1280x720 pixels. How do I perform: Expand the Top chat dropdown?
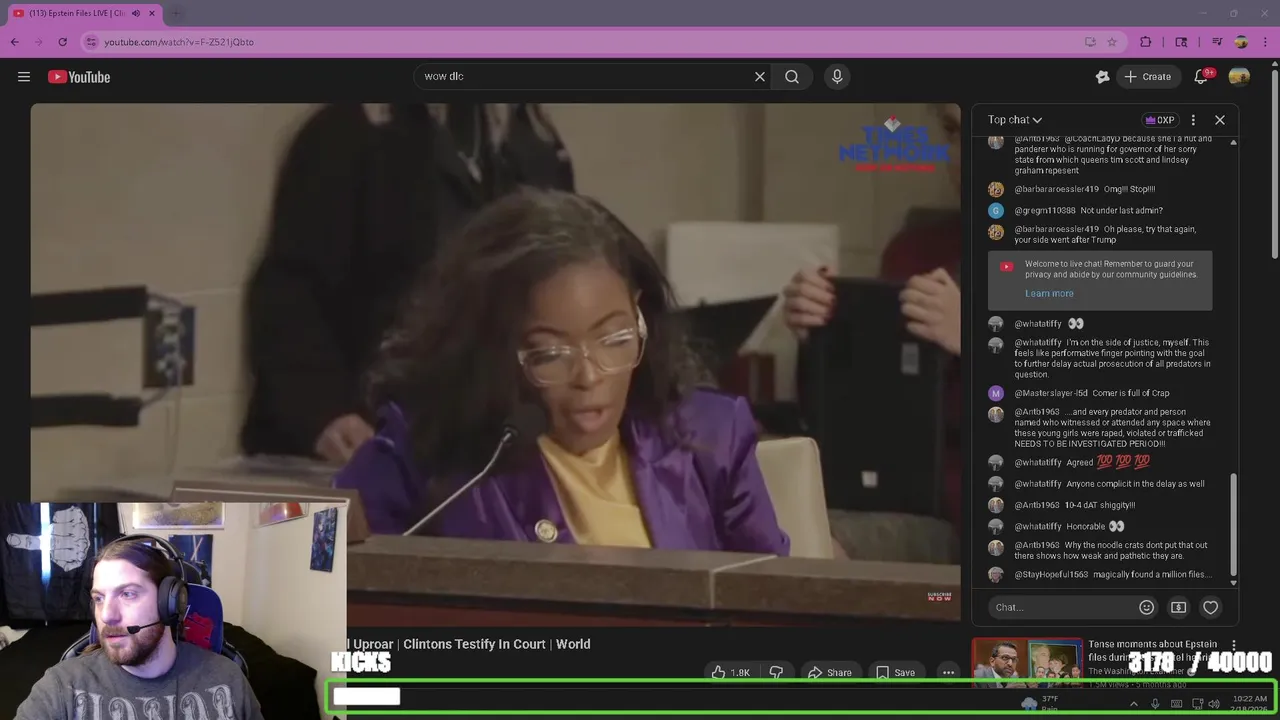[1015, 120]
